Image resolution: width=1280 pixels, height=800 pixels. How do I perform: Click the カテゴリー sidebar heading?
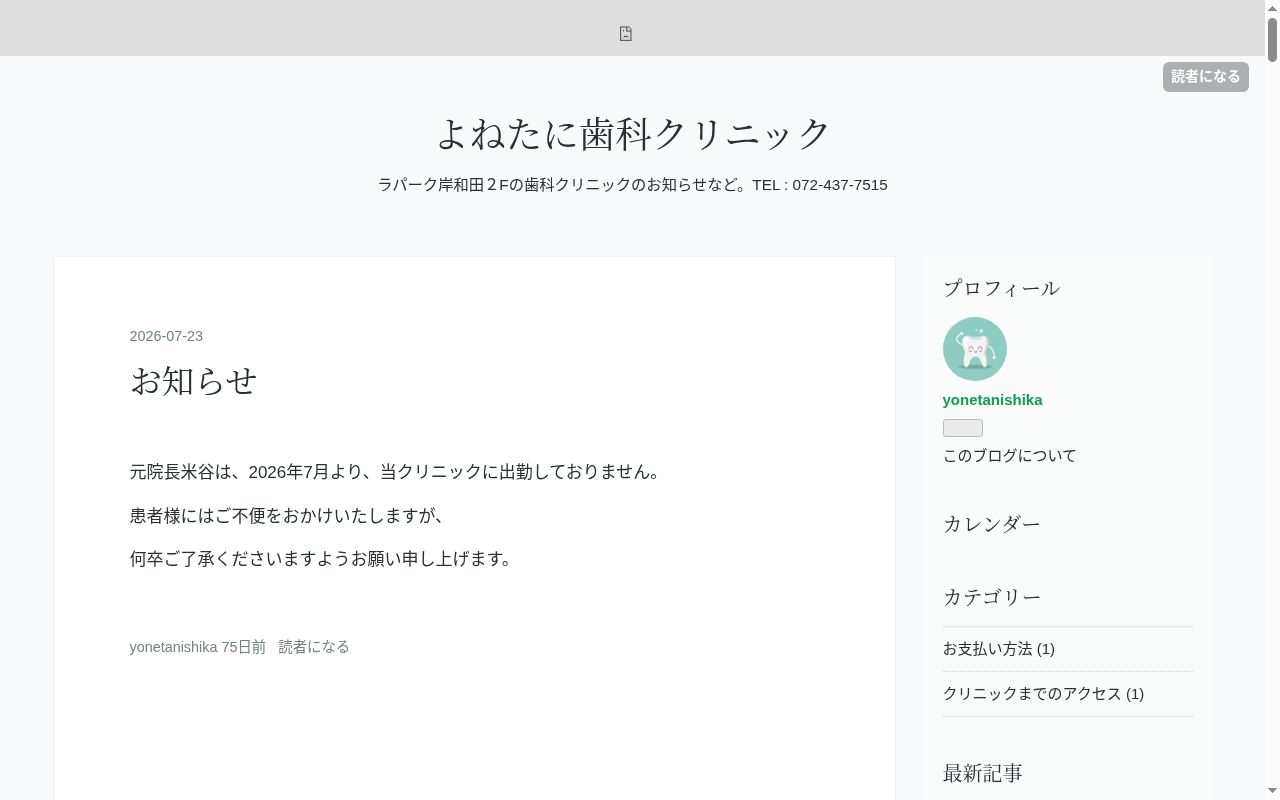point(992,597)
